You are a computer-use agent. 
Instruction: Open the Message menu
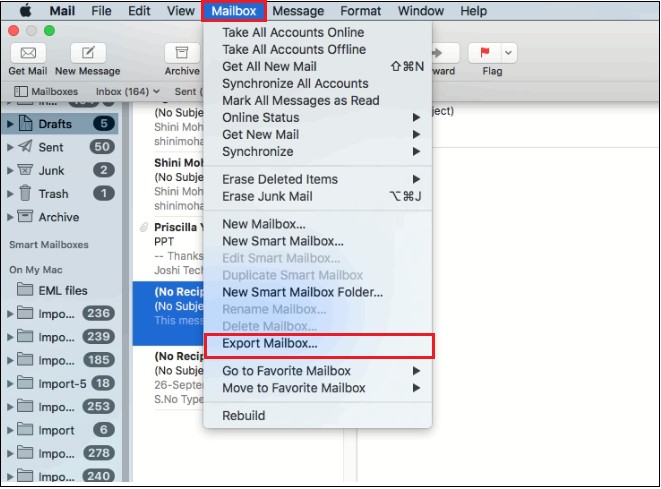point(298,11)
